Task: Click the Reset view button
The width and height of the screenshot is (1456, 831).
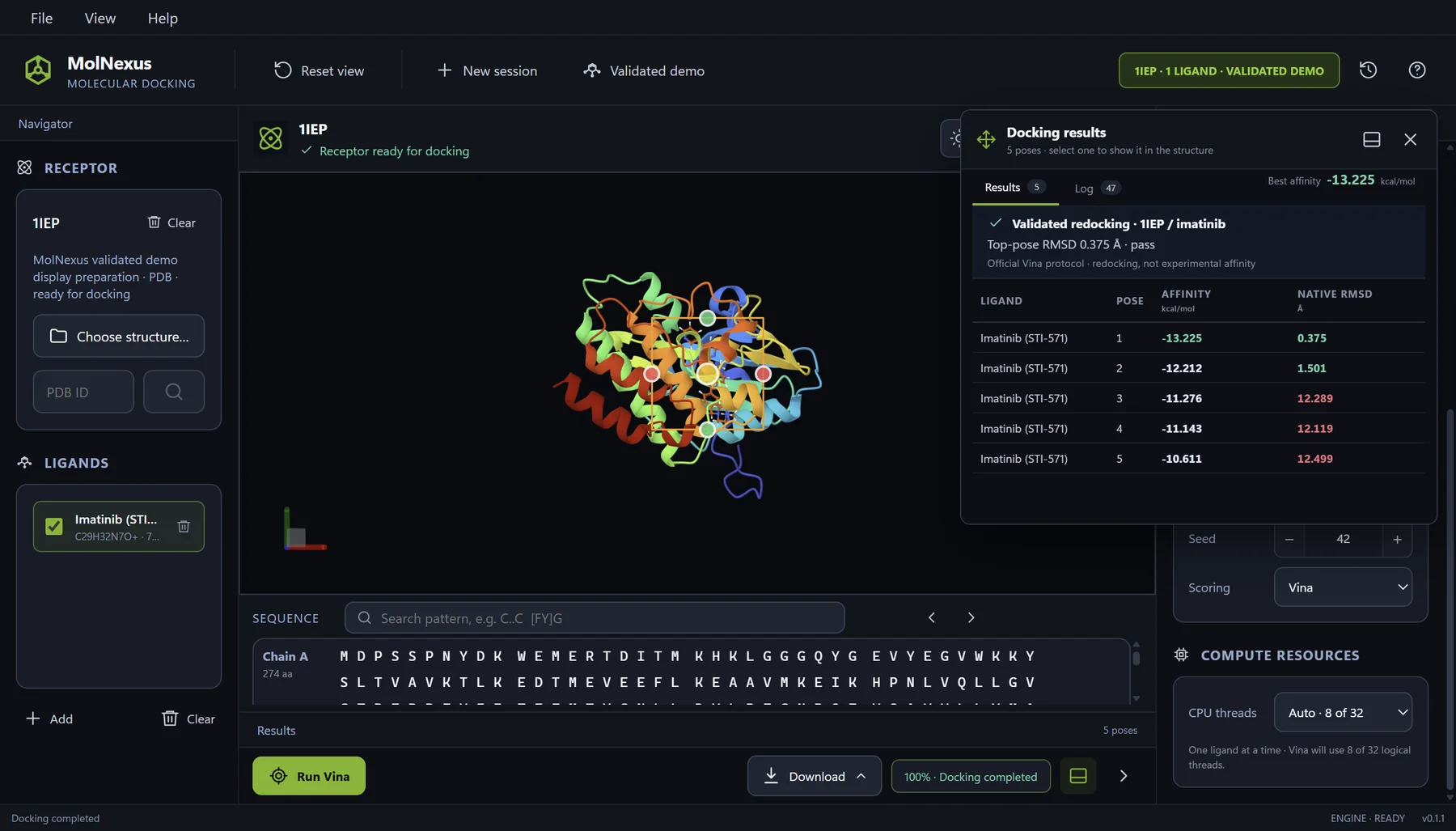Action: tap(319, 71)
